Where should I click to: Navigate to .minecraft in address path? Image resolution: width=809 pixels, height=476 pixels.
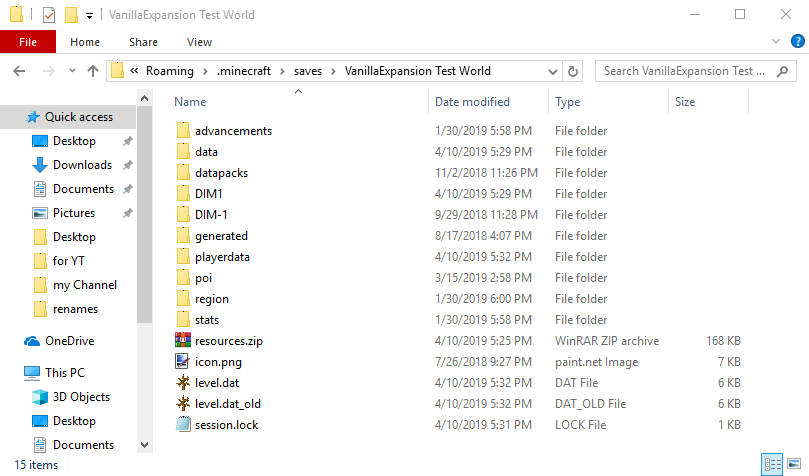point(244,71)
